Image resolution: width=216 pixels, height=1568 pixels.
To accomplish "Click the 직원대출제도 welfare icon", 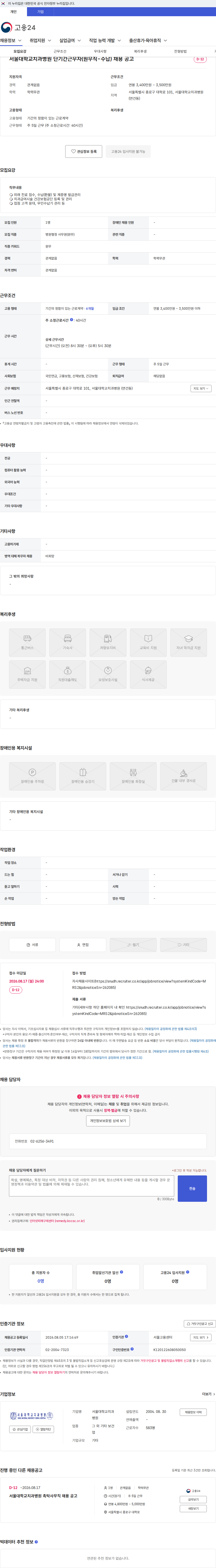I will tap(67, 674).
